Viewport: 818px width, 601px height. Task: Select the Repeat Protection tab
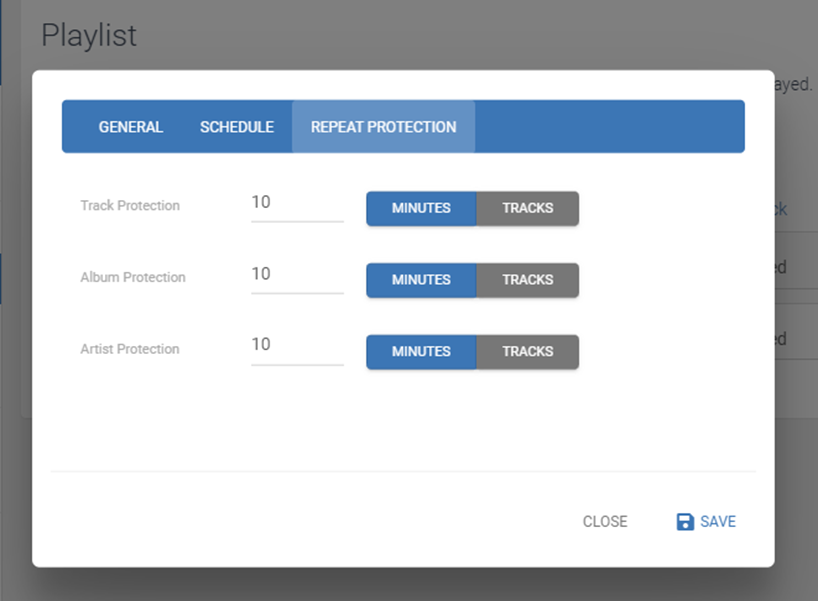click(x=383, y=127)
